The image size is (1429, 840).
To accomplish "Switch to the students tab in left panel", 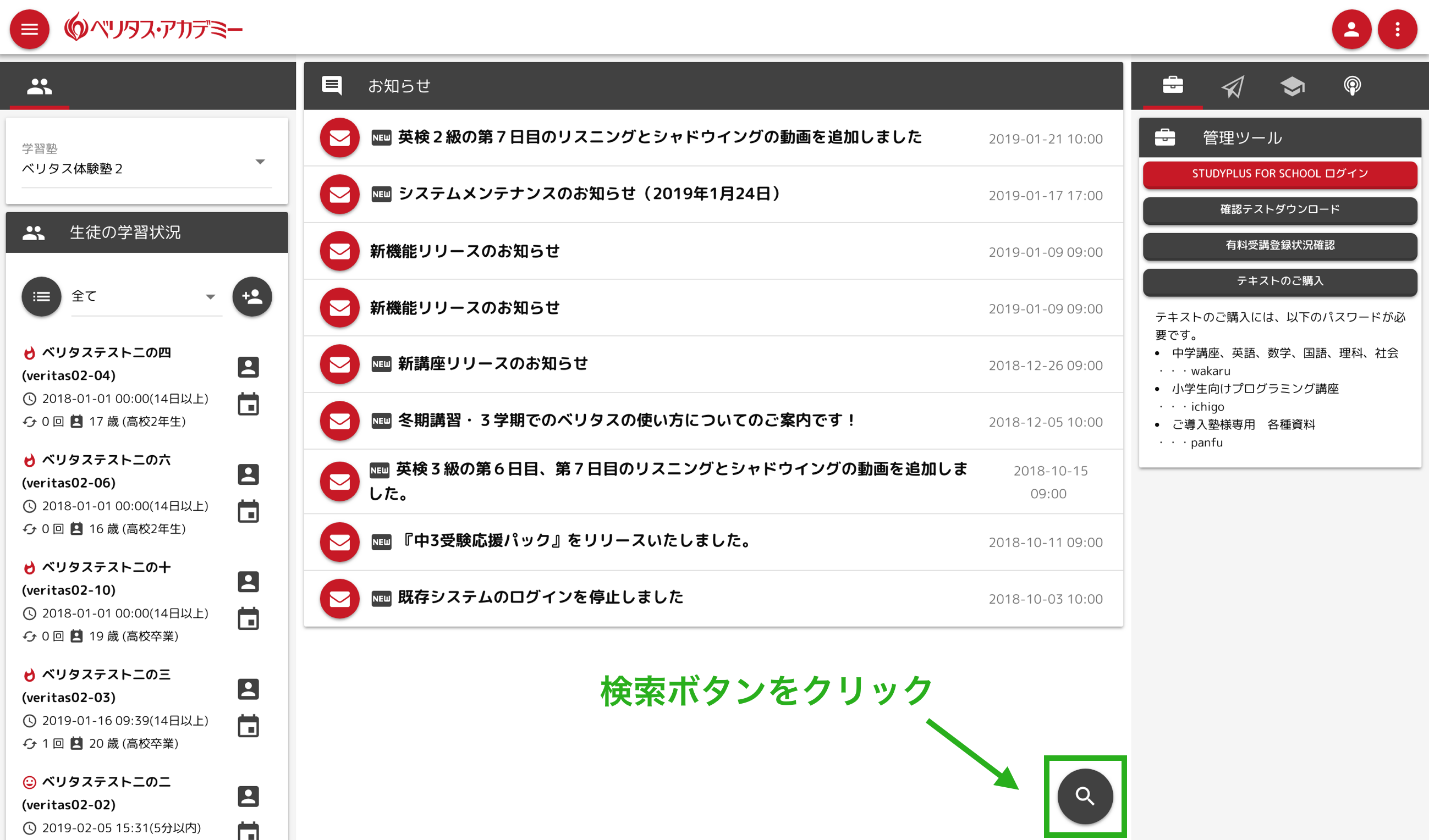I will click(39, 86).
